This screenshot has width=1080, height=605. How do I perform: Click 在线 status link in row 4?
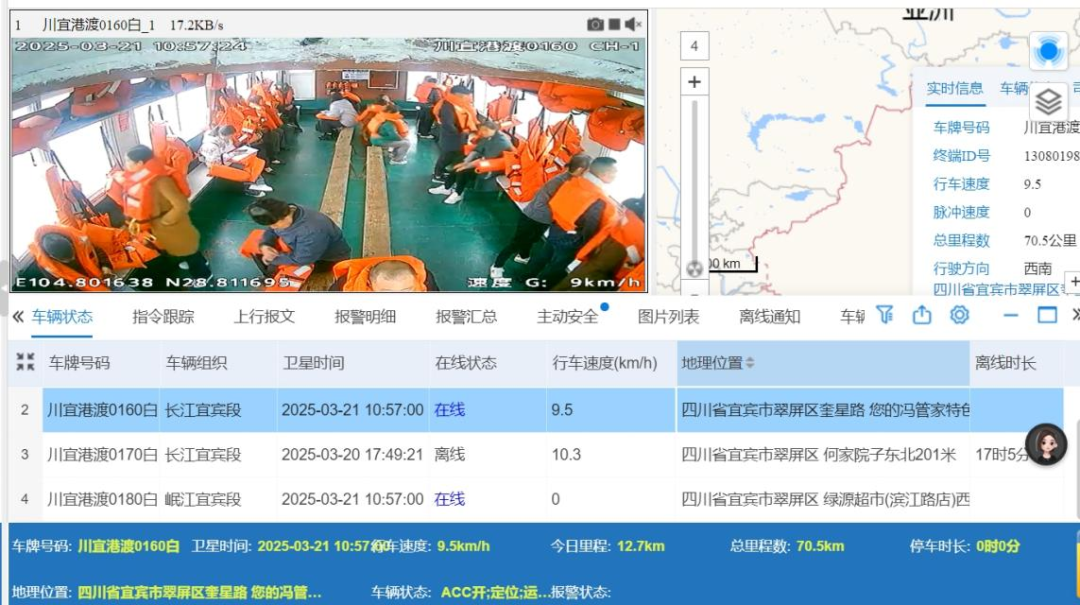pos(449,500)
